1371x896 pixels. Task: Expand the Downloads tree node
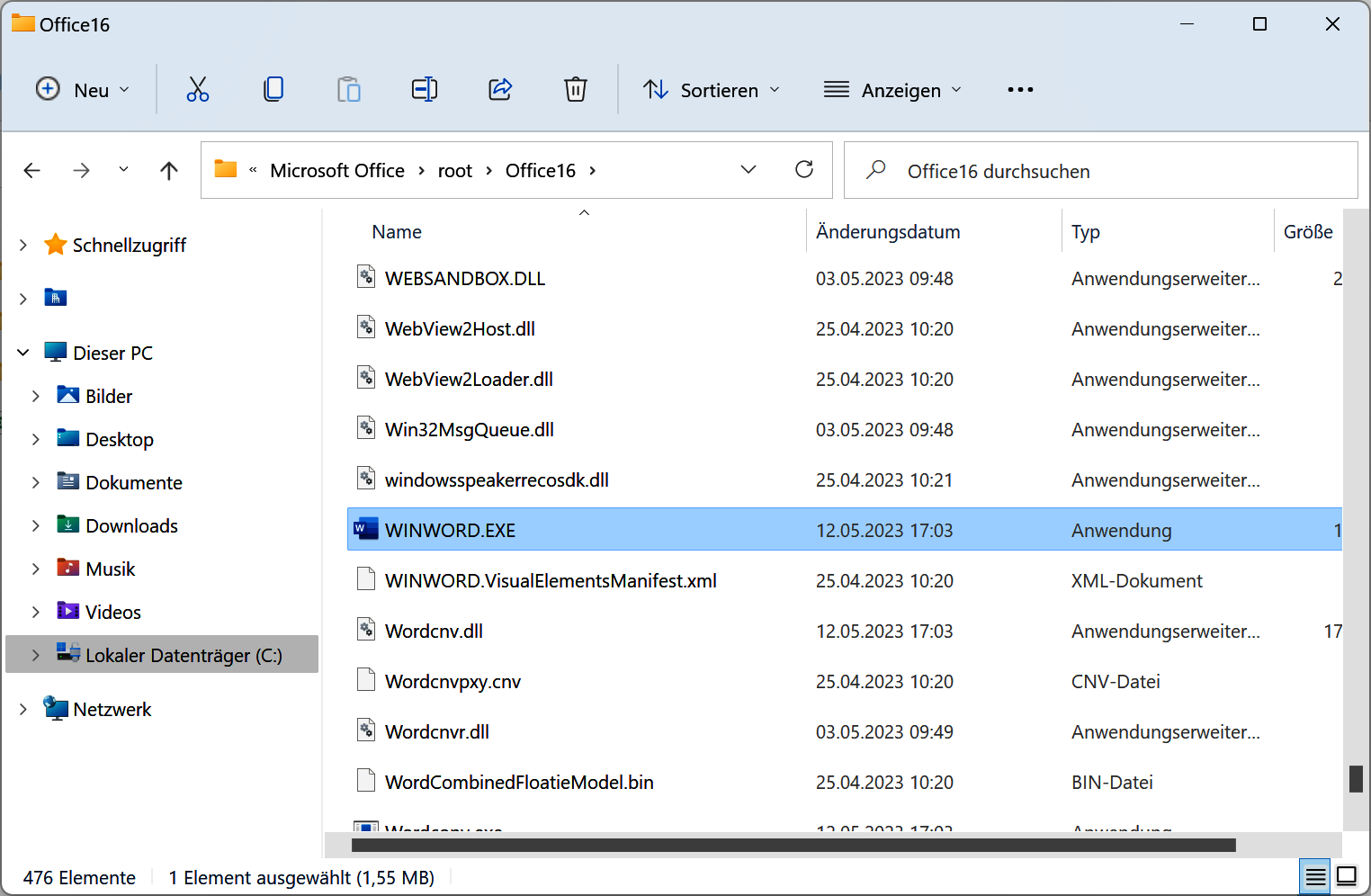pos(36,525)
